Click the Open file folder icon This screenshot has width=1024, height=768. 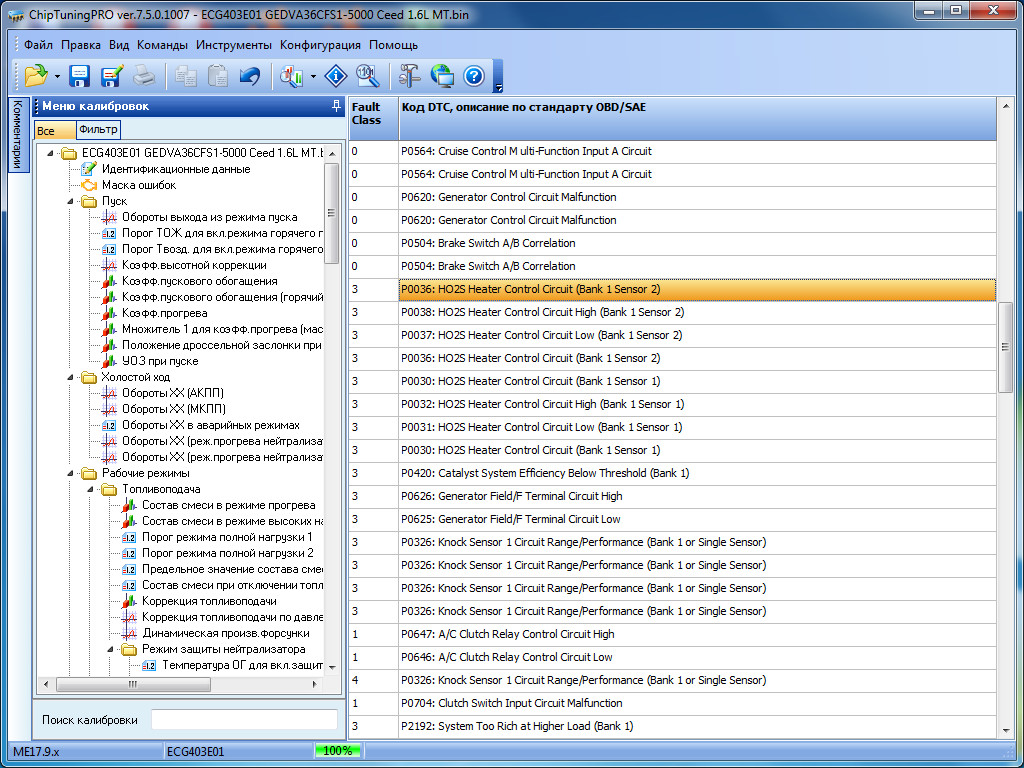point(36,76)
